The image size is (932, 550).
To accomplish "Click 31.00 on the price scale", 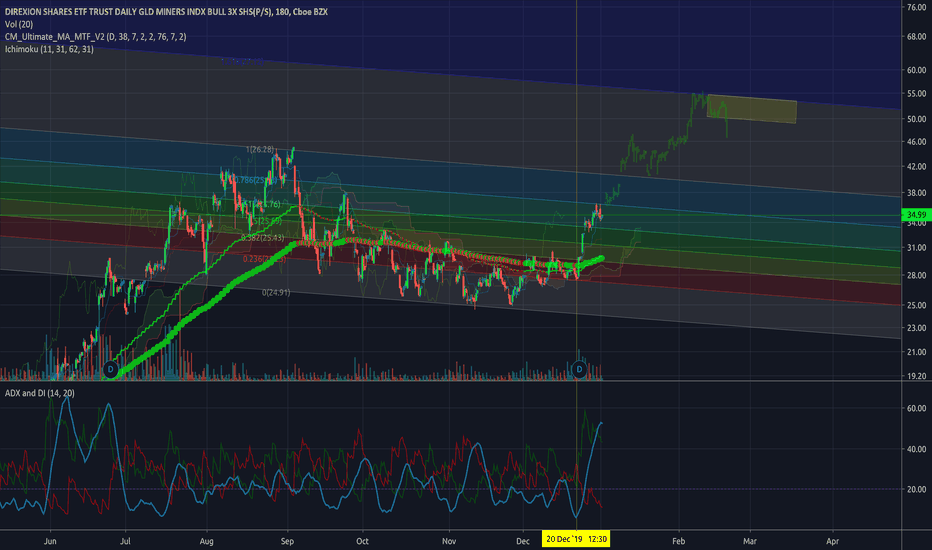I will coord(917,247).
